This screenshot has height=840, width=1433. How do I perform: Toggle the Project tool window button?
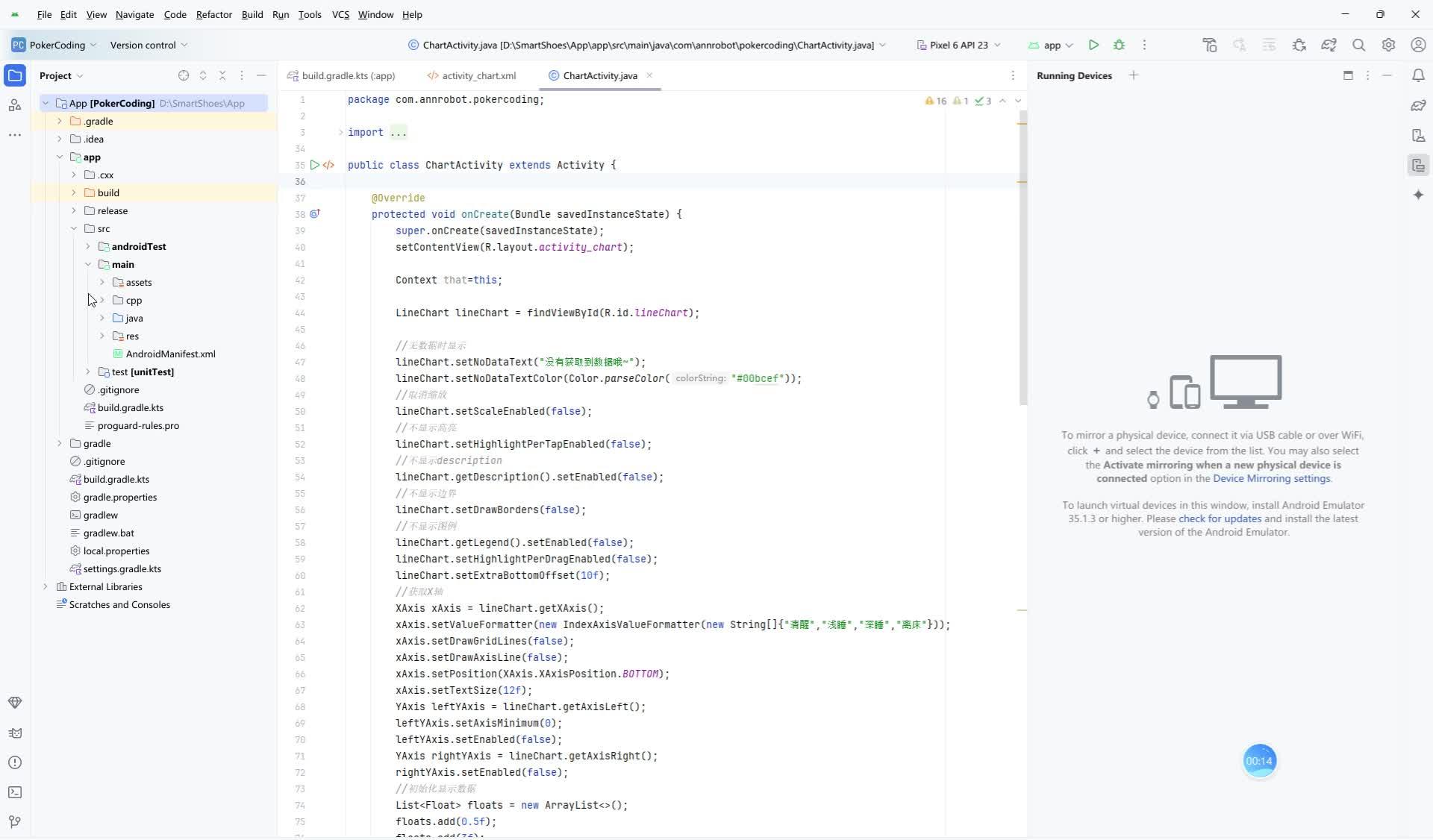tap(14, 75)
